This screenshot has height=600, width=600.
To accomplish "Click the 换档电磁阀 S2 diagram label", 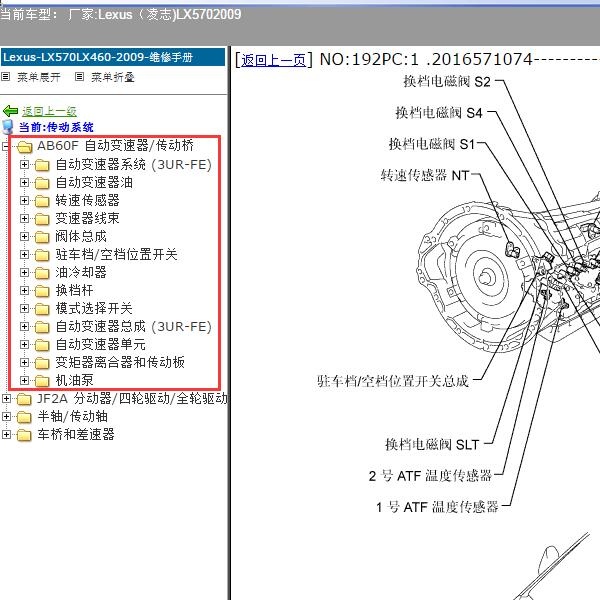I will [447, 82].
